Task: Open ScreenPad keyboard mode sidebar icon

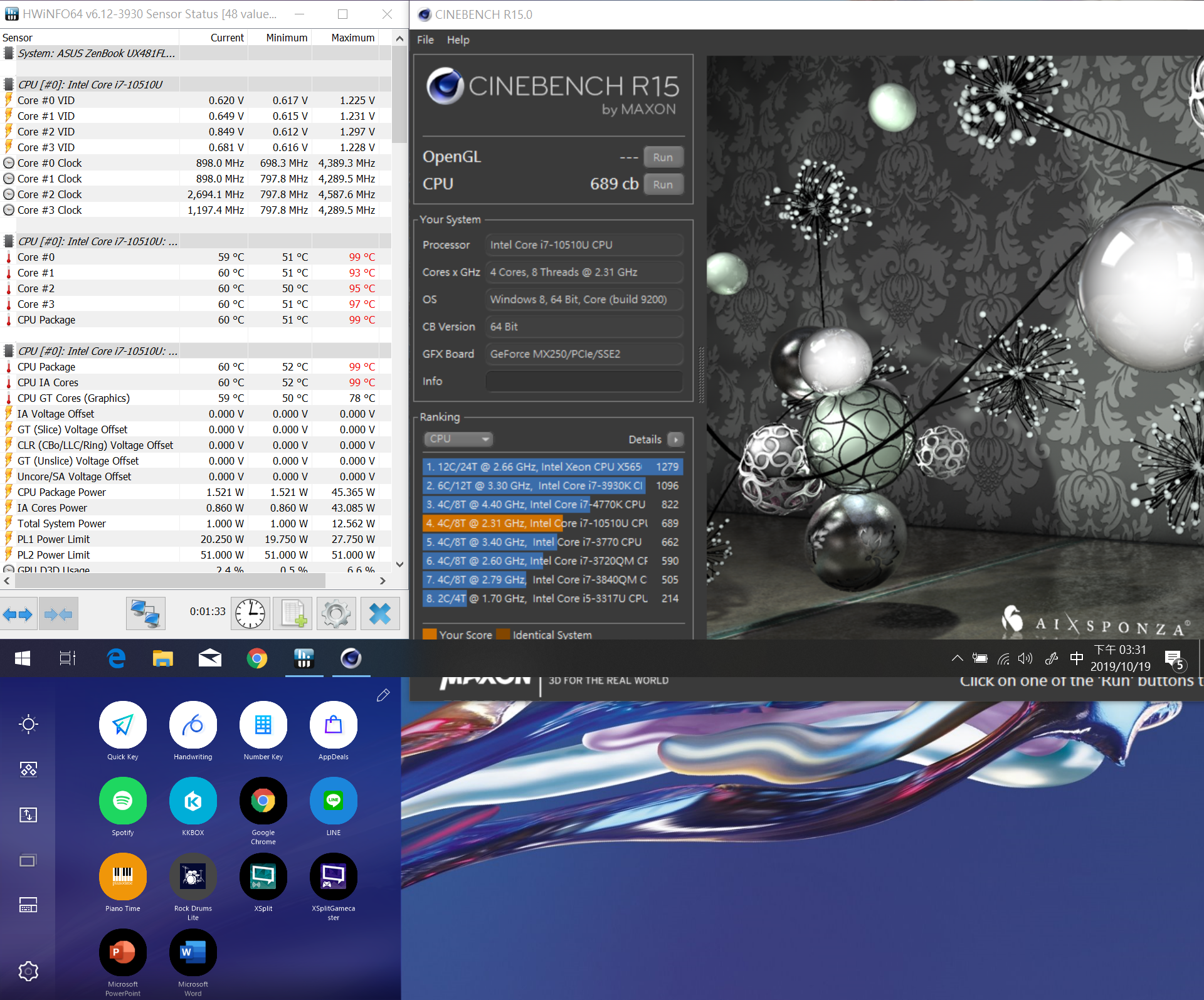Action: [x=28, y=905]
